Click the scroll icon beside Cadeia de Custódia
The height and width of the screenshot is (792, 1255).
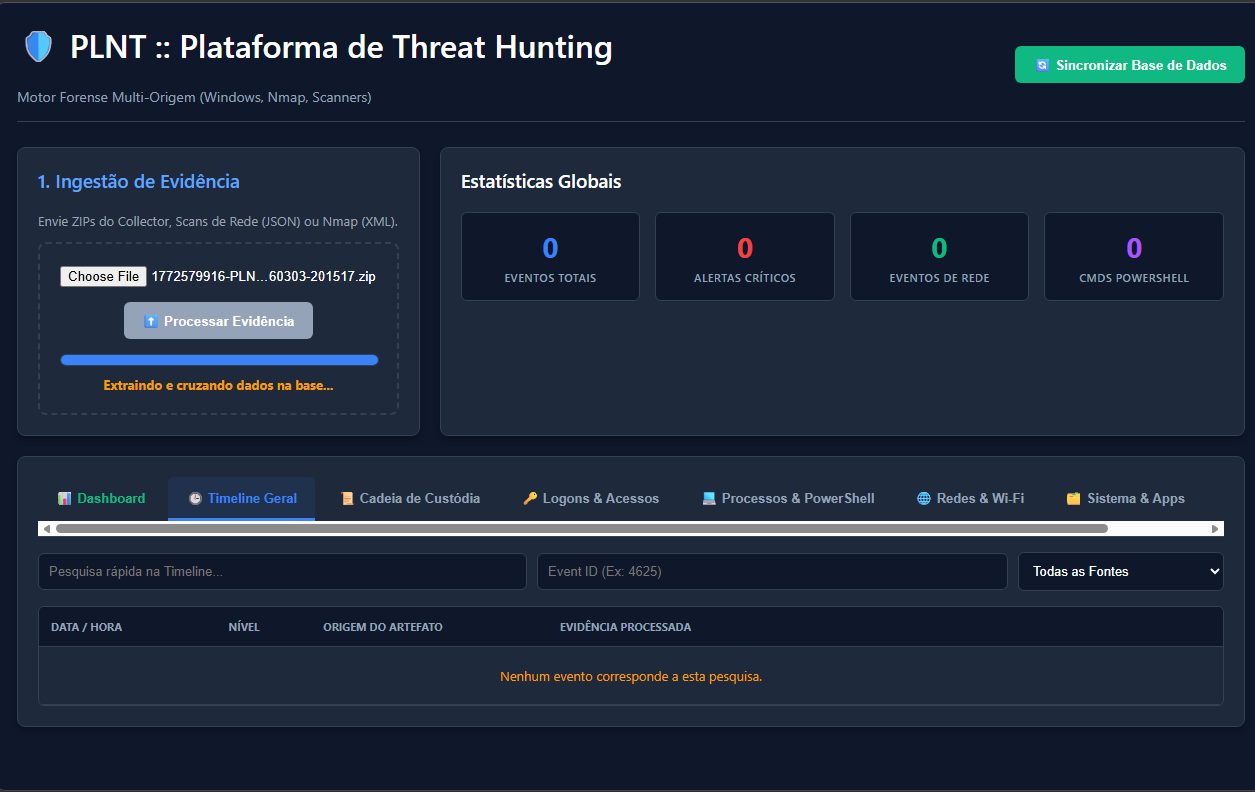click(347, 498)
